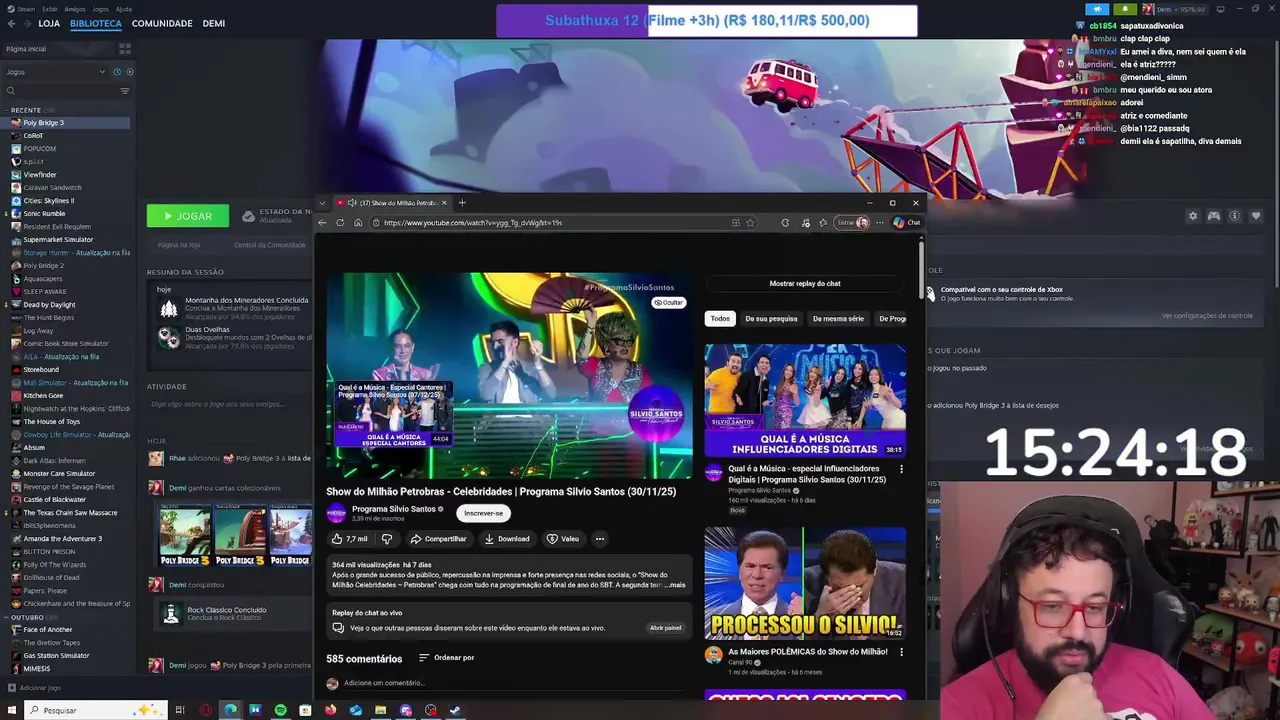The width and height of the screenshot is (1280, 720).
Task: Select Poly Bridge 3 in the library list
Action: tap(66, 123)
